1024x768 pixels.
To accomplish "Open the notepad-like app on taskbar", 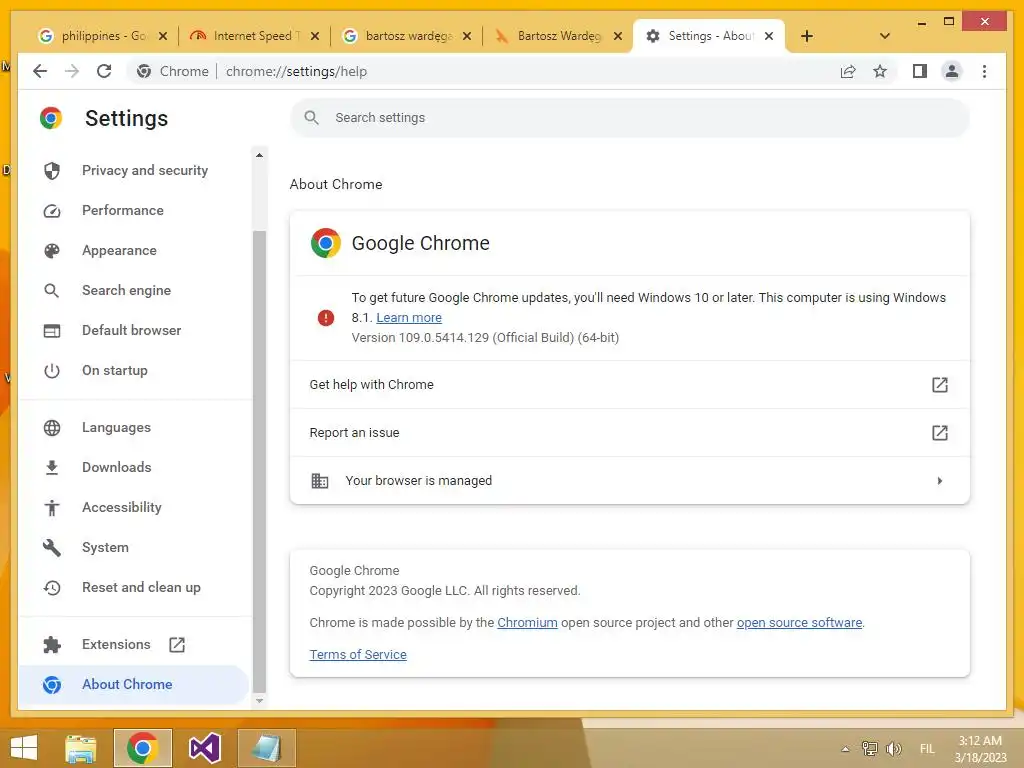I will tap(266, 748).
